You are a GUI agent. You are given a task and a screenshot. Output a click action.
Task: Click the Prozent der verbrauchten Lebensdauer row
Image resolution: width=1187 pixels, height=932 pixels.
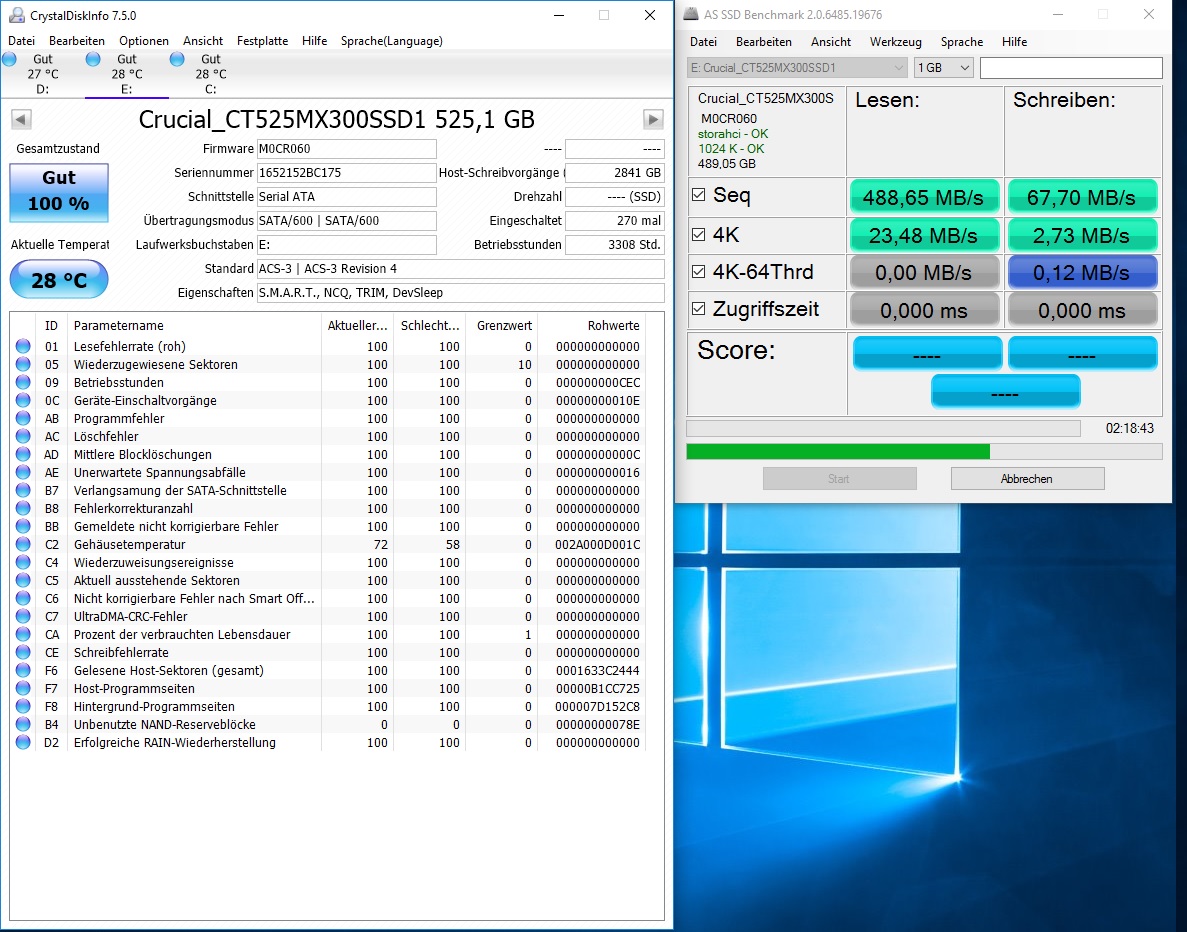point(328,634)
